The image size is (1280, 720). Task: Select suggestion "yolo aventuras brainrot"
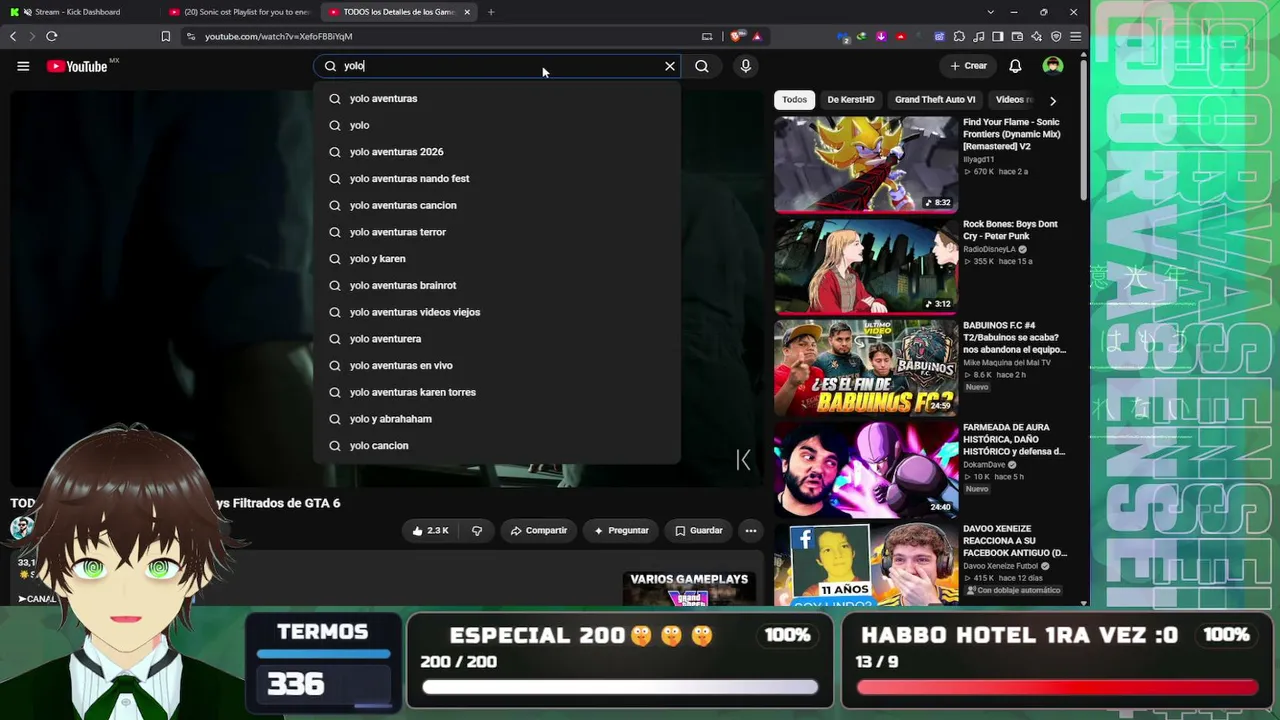[496, 285]
